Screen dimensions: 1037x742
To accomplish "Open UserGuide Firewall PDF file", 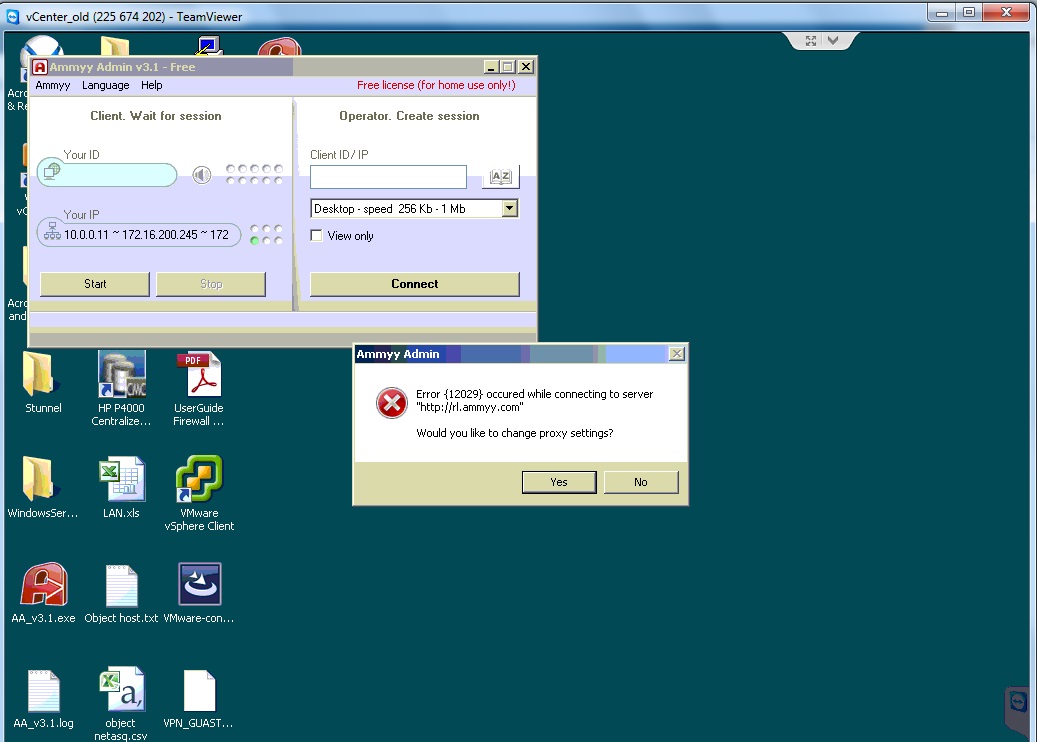I will point(198,374).
